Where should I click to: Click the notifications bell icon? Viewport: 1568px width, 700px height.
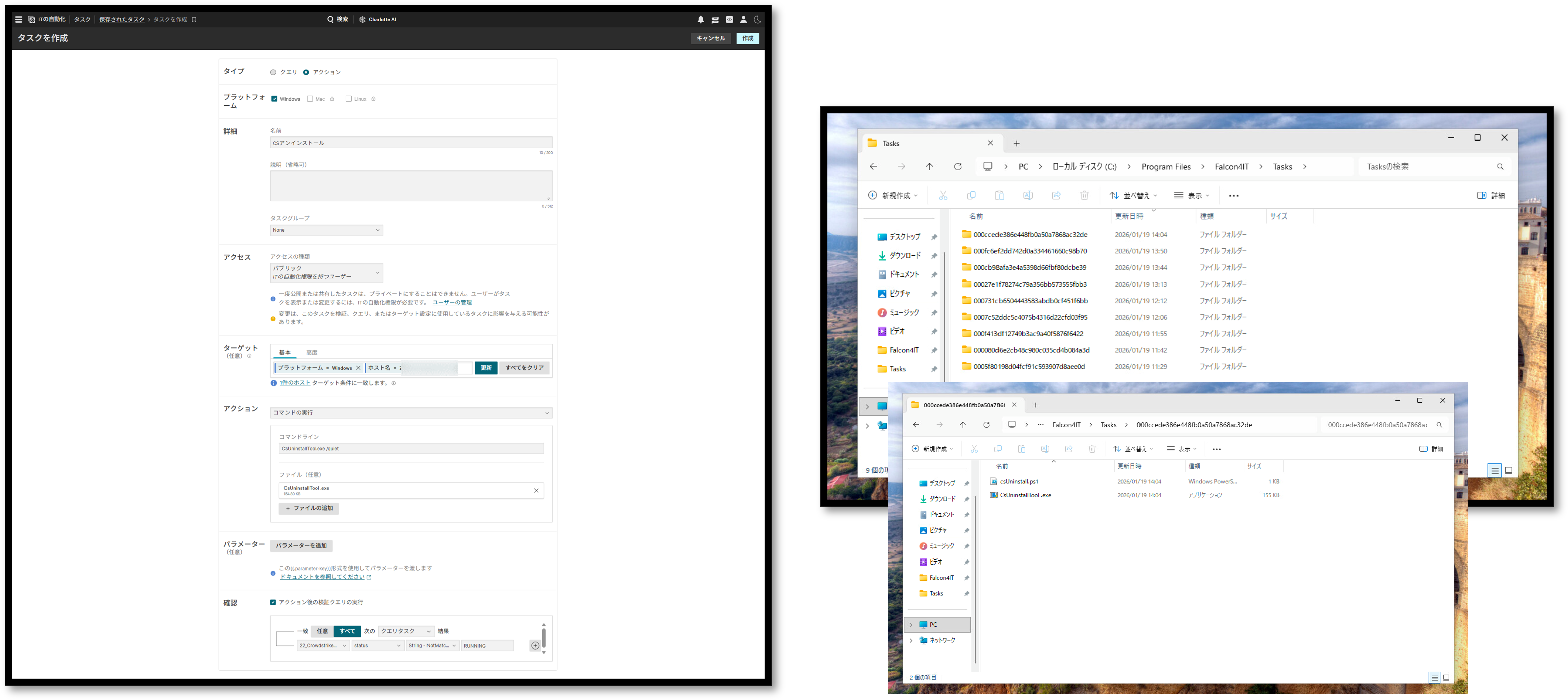(700, 20)
